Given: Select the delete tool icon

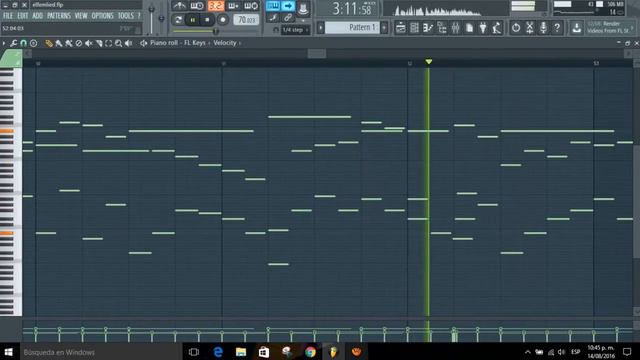Looking at the screenshot, I should pyautogui.click(x=79, y=43).
